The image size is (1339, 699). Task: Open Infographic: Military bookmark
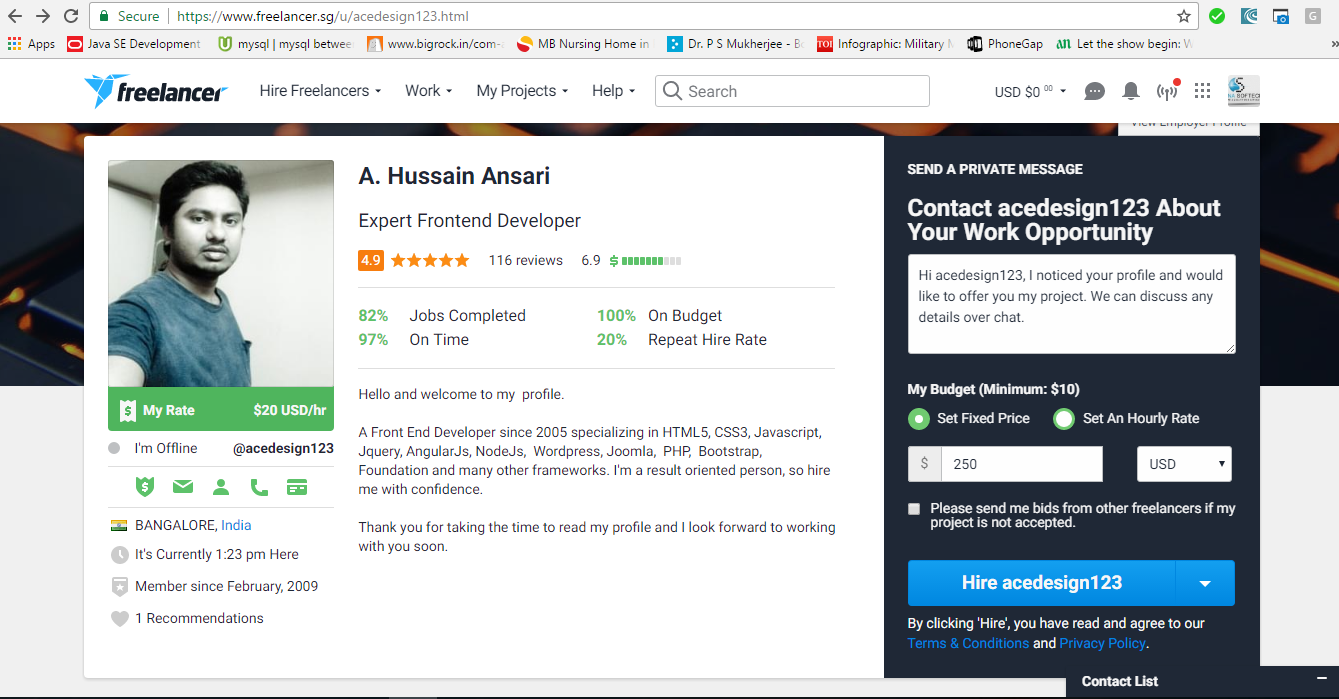(x=885, y=44)
